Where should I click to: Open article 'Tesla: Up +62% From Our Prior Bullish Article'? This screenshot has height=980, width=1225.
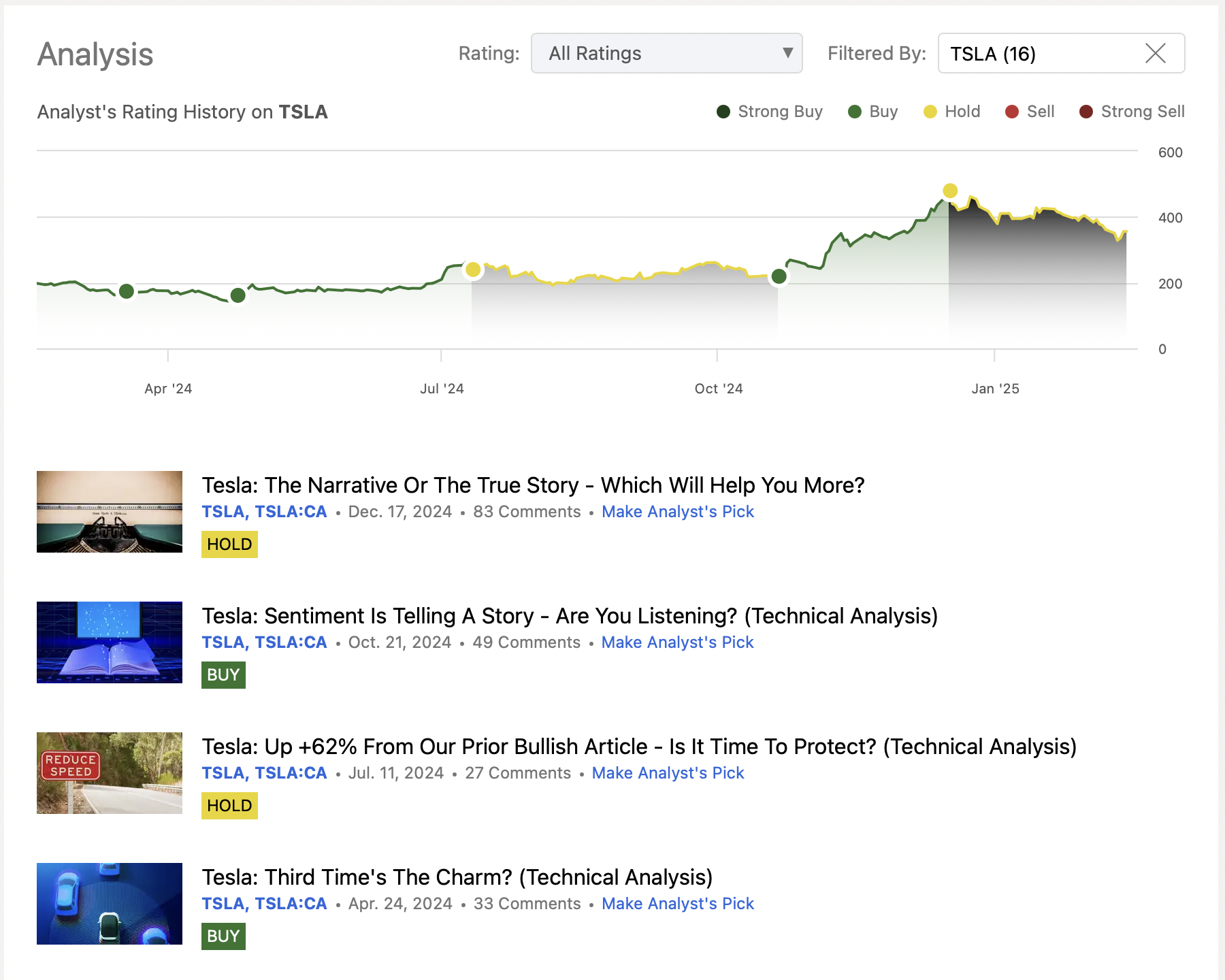pos(639,747)
